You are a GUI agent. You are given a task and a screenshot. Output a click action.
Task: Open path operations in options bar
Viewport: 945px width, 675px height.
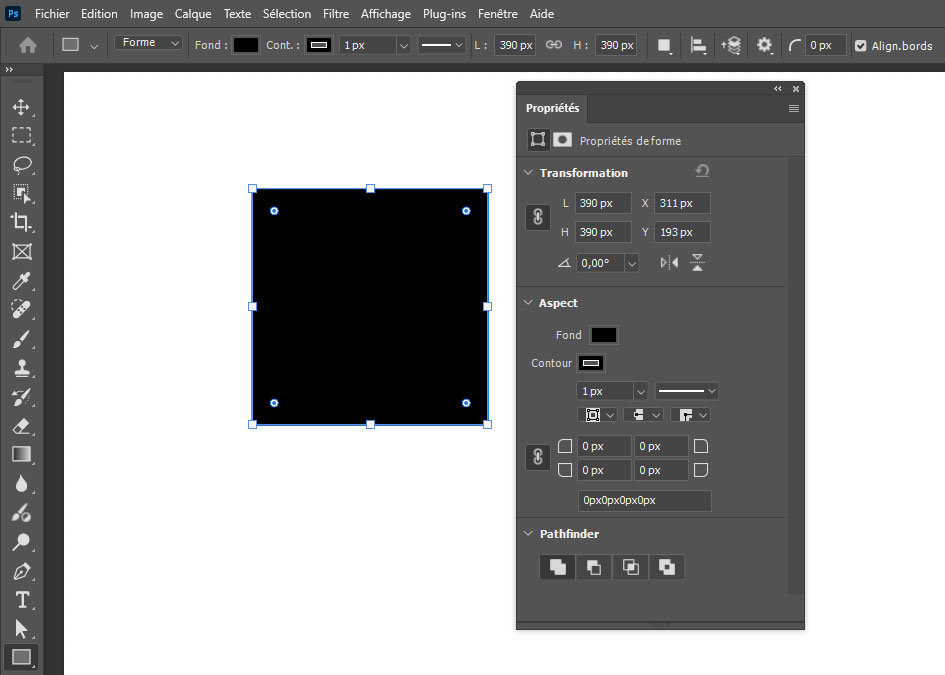664,46
